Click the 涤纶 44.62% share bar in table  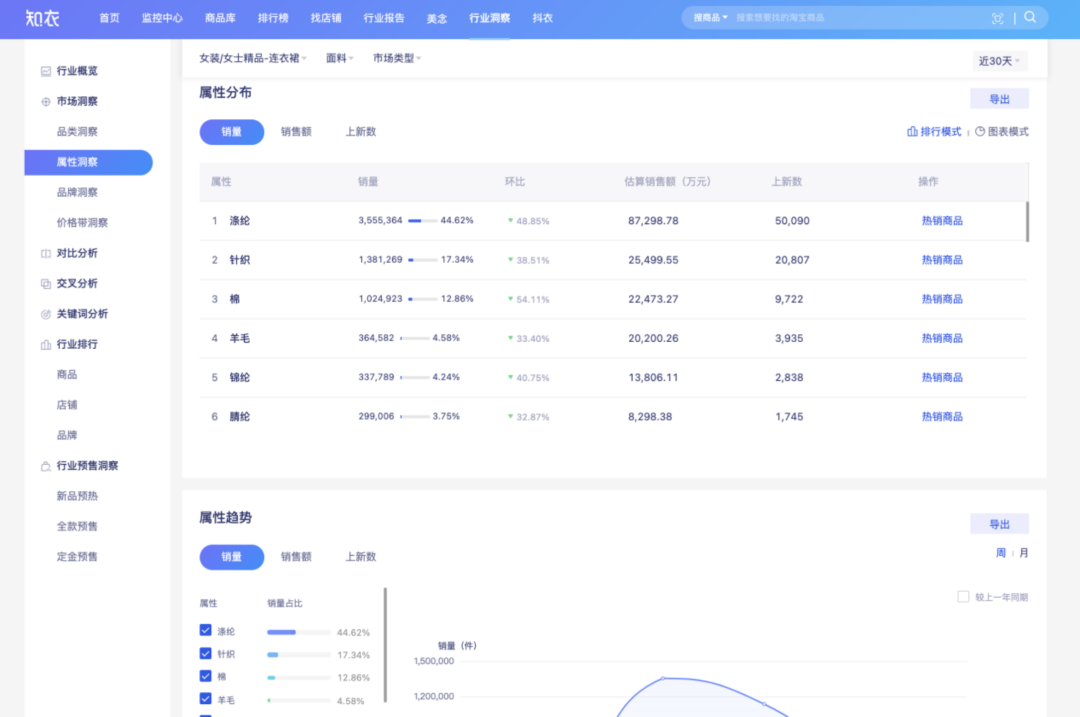(422, 221)
